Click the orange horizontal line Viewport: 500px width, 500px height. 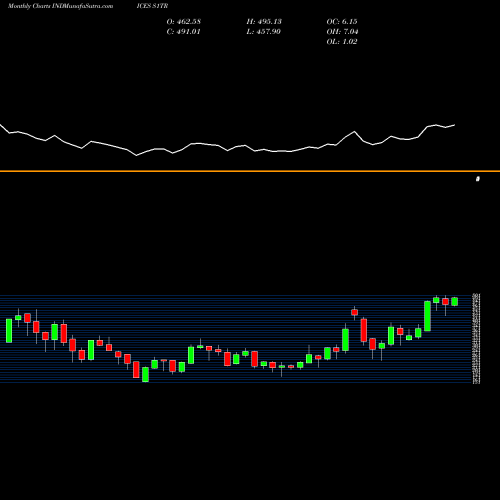[x=250, y=171]
